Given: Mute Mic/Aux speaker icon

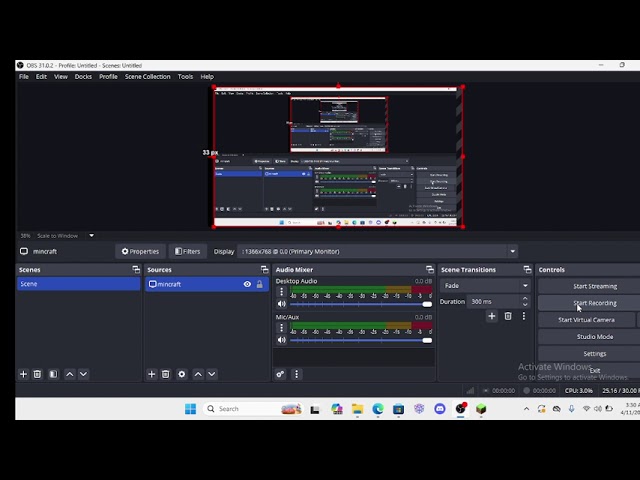Looking at the screenshot, I should 282,340.
